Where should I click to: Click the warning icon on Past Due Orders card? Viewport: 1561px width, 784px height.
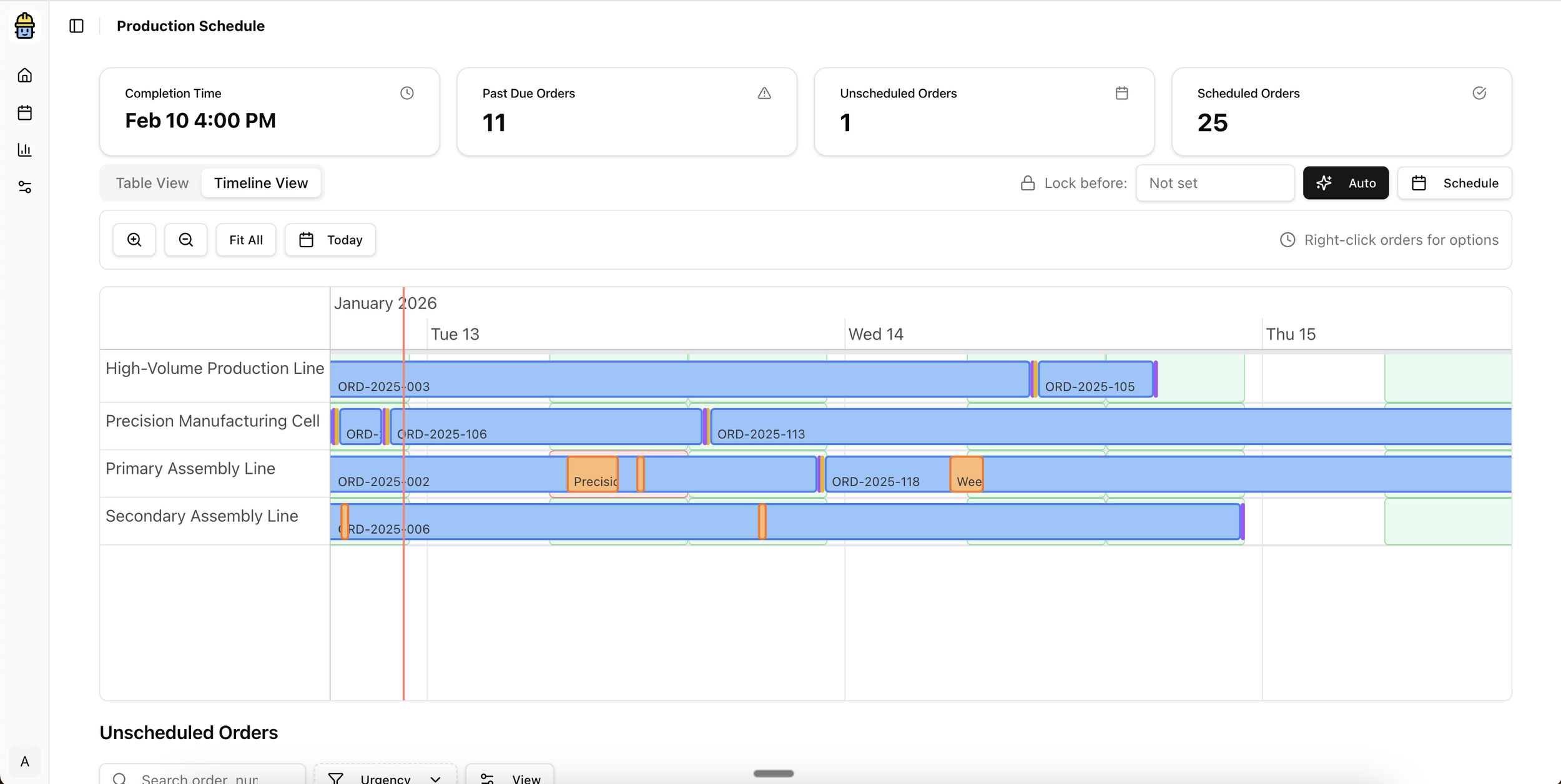(x=765, y=92)
